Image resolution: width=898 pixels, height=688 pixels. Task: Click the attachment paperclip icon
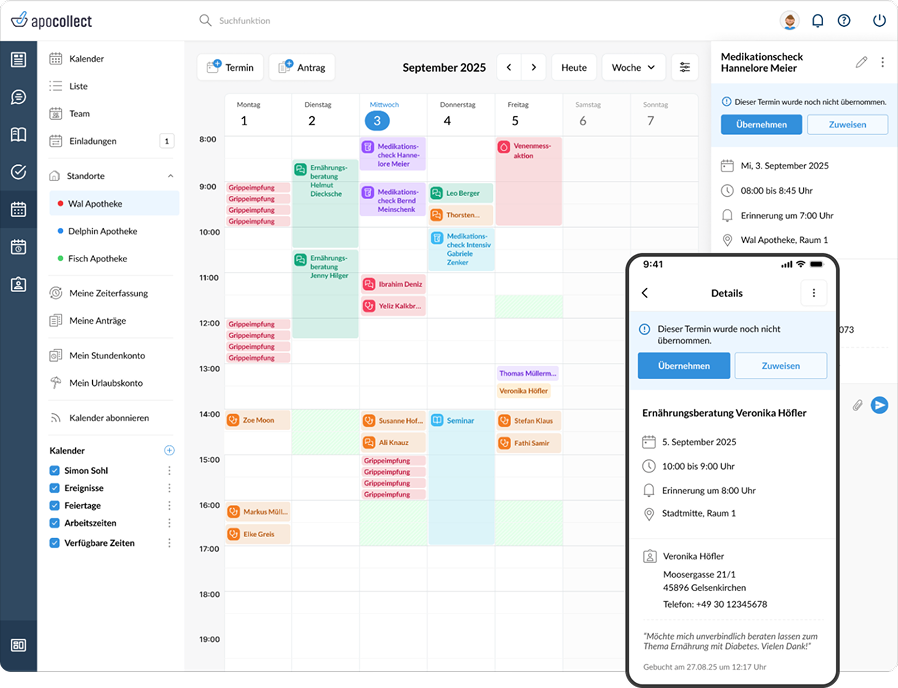coord(857,405)
